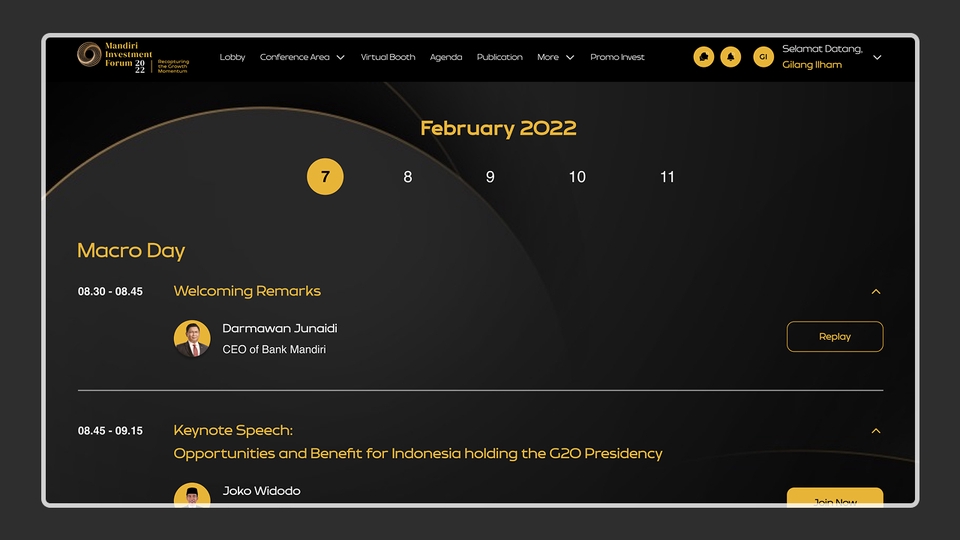Open the Promo Invest menu item
Screen dimensions: 960x540
[617, 57]
